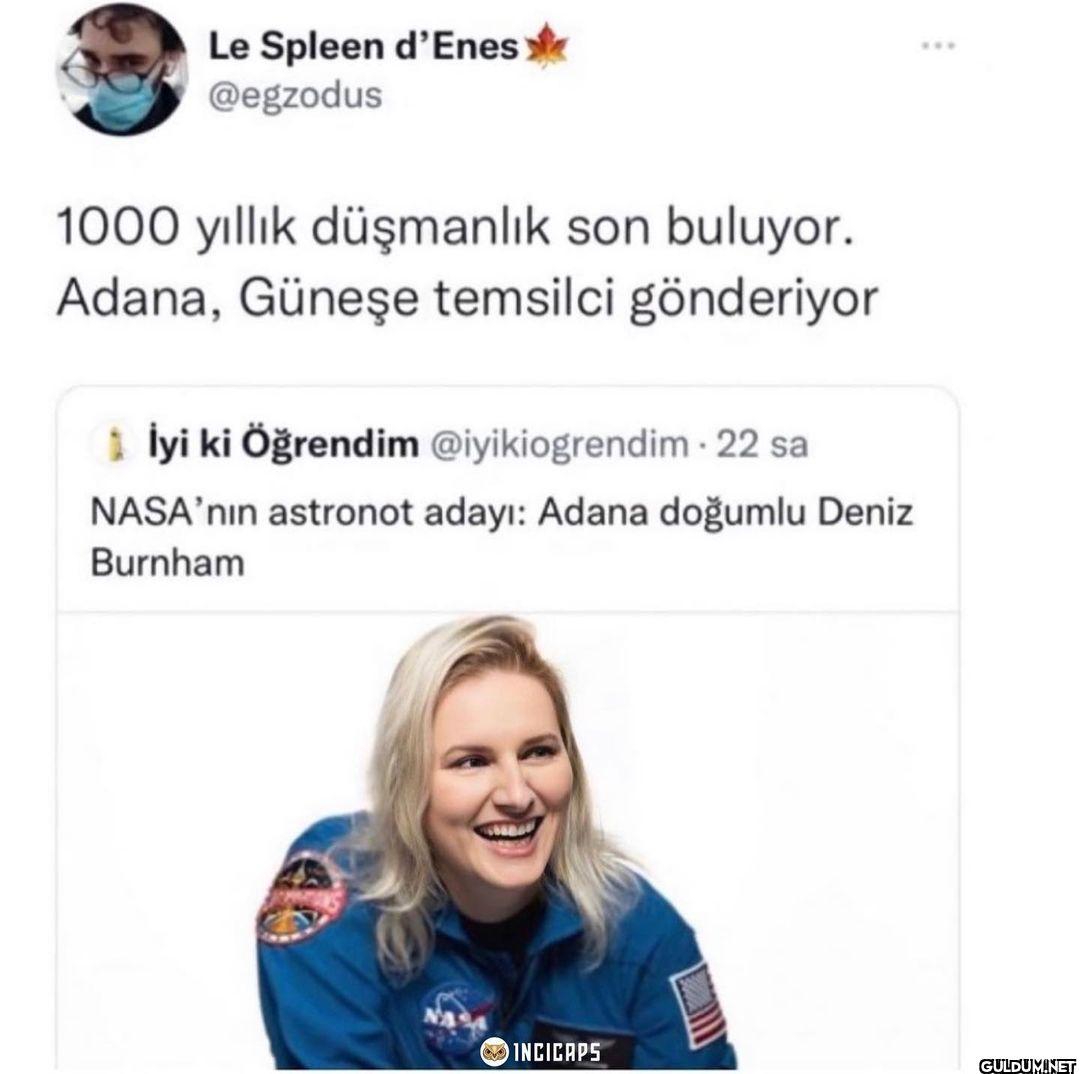1080x1074 pixels.
Task: Click the 1000 yıllık düşmanlık line
Action: pyautogui.click(x=455, y=227)
